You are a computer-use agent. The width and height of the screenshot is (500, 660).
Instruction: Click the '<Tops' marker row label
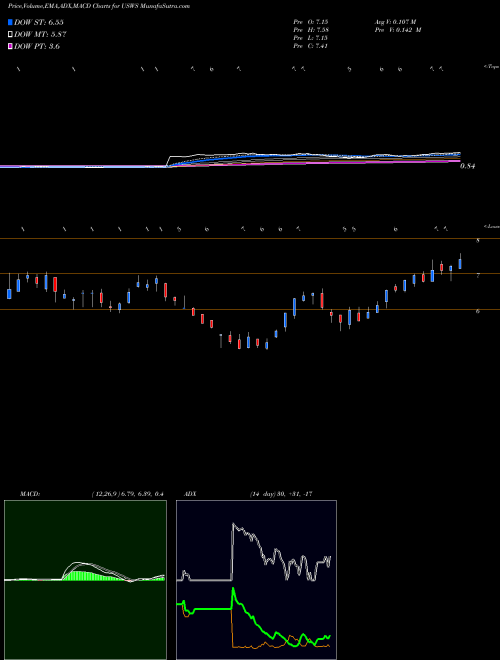491,67
